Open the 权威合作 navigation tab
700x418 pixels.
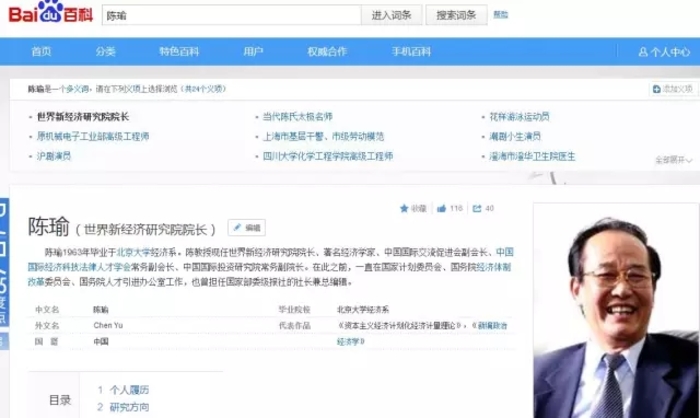tap(327, 51)
